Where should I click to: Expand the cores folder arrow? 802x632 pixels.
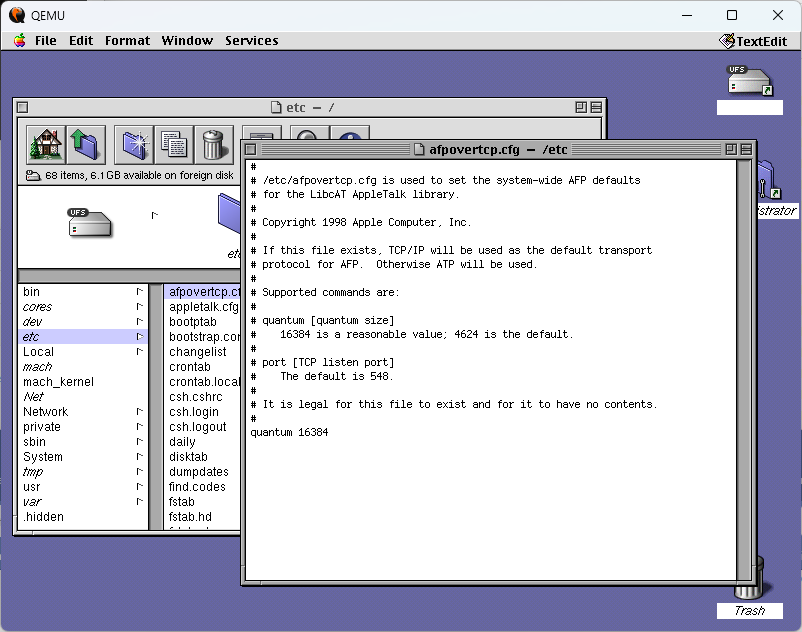point(140,306)
